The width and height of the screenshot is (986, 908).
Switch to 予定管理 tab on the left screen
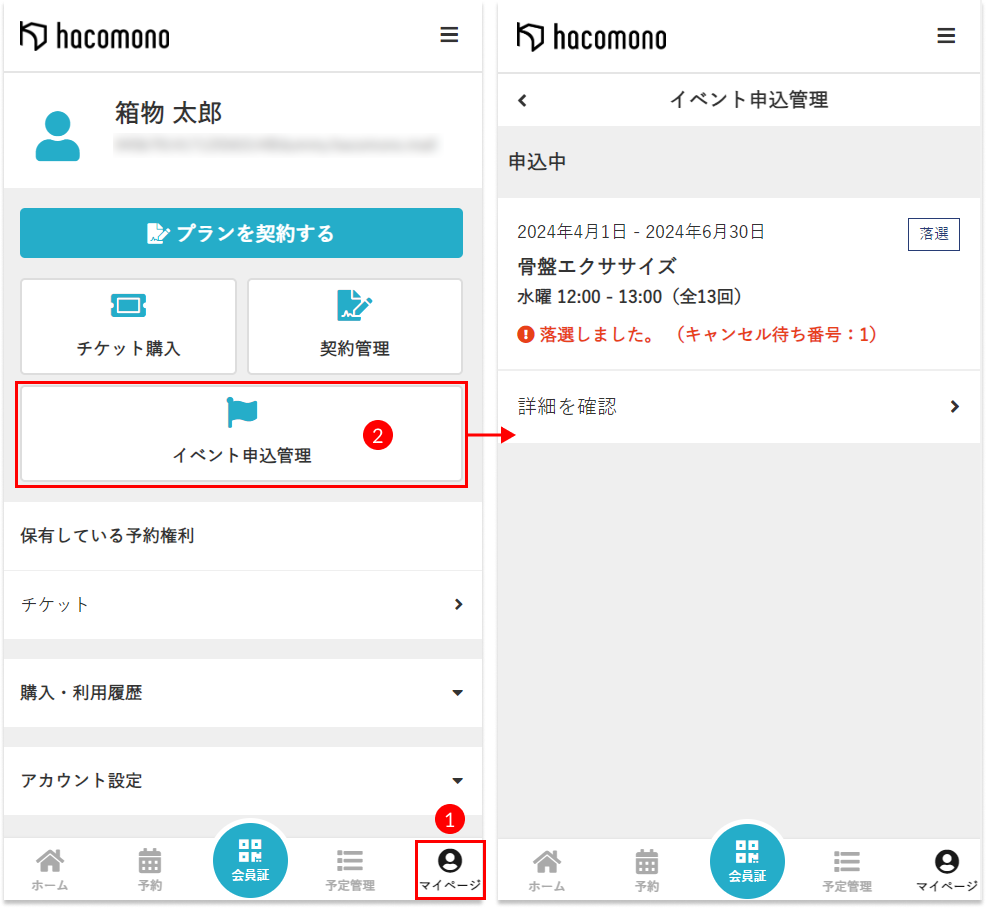point(350,868)
